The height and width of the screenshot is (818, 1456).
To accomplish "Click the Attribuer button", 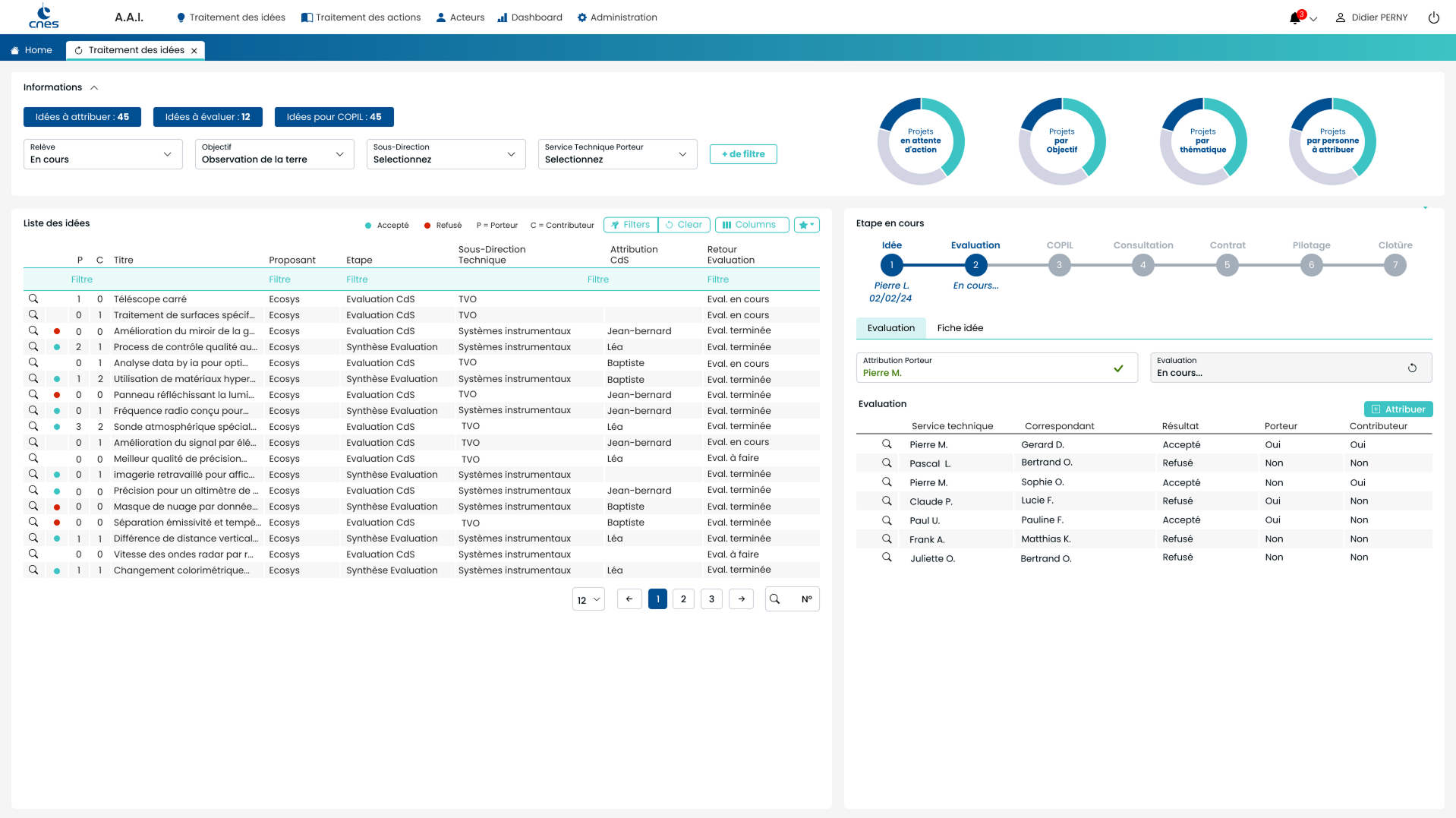I will pos(1398,409).
